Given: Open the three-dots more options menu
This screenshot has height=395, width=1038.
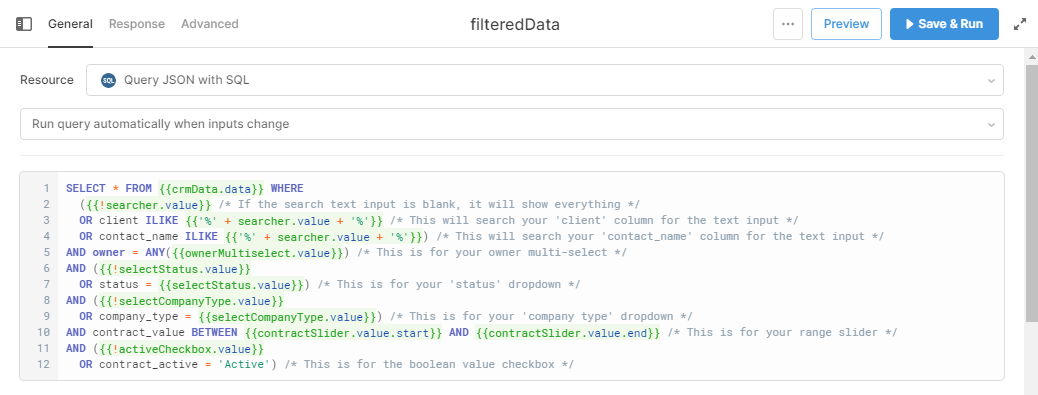Looking at the screenshot, I should (x=788, y=24).
